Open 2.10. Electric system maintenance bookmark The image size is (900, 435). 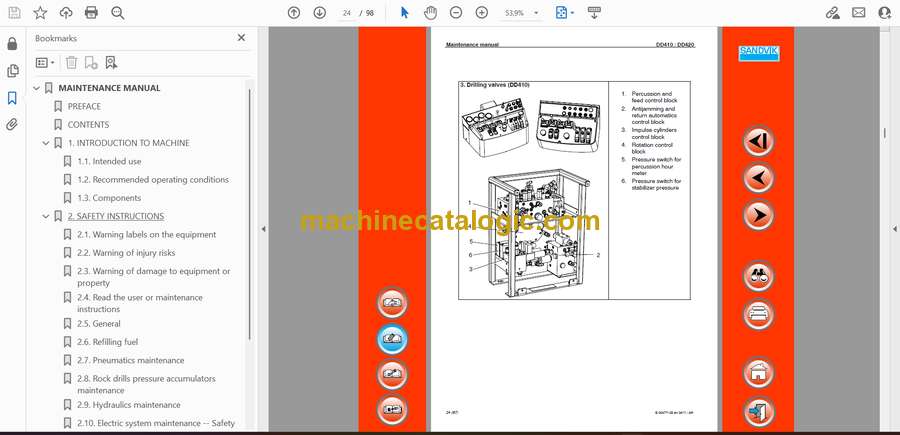156,424
